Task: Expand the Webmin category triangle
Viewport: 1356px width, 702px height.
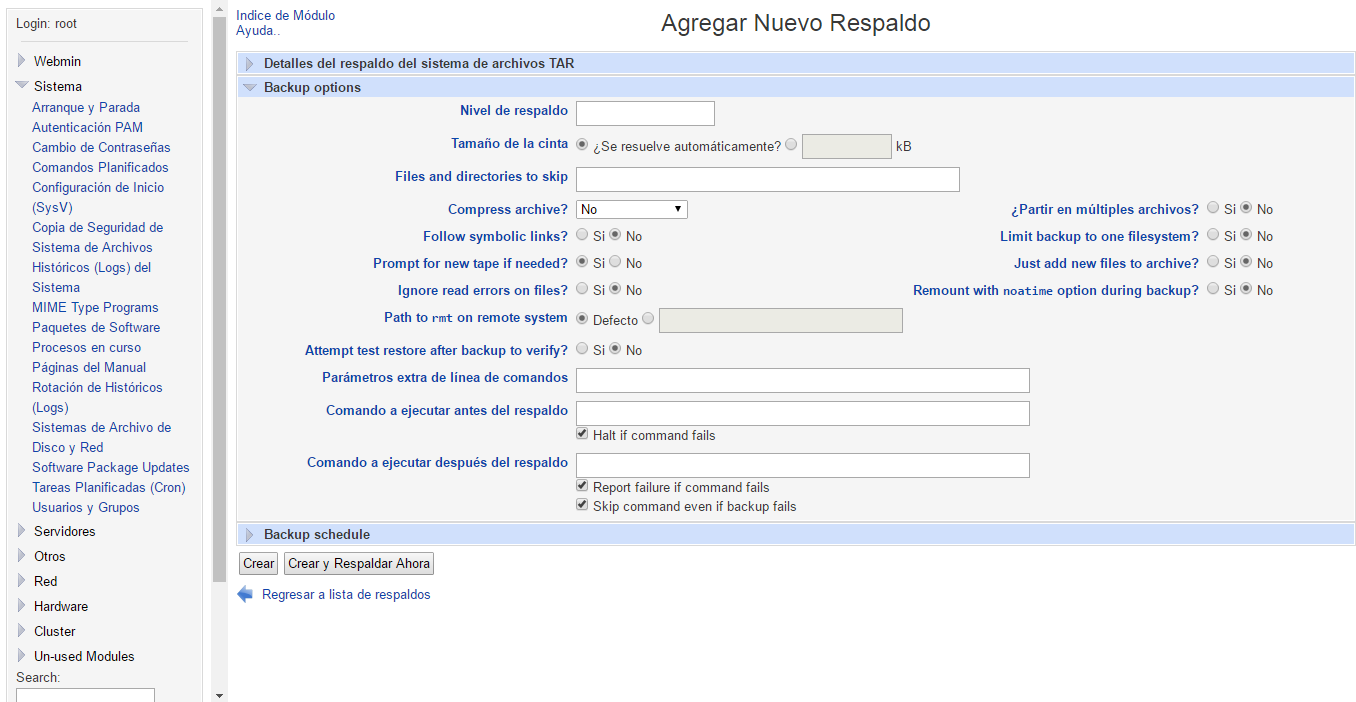Action: click(21, 61)
